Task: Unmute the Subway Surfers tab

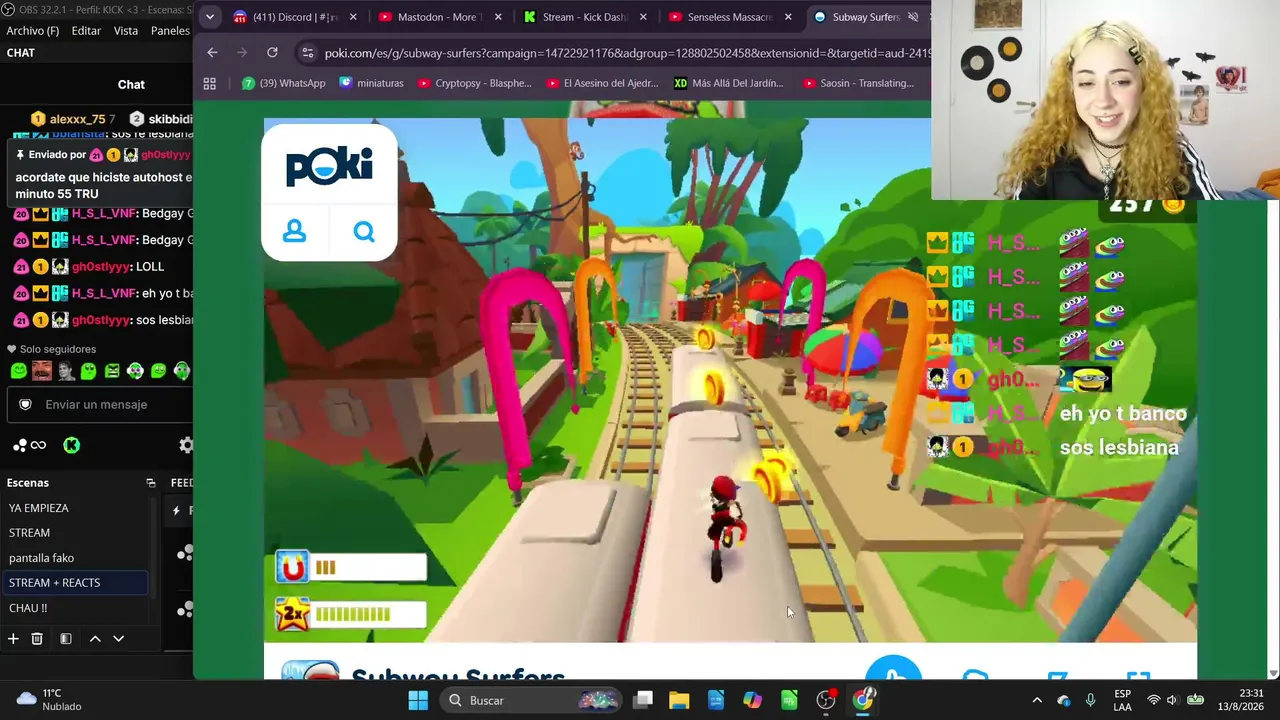Action: pyautogui.click(x=913, y=17)
